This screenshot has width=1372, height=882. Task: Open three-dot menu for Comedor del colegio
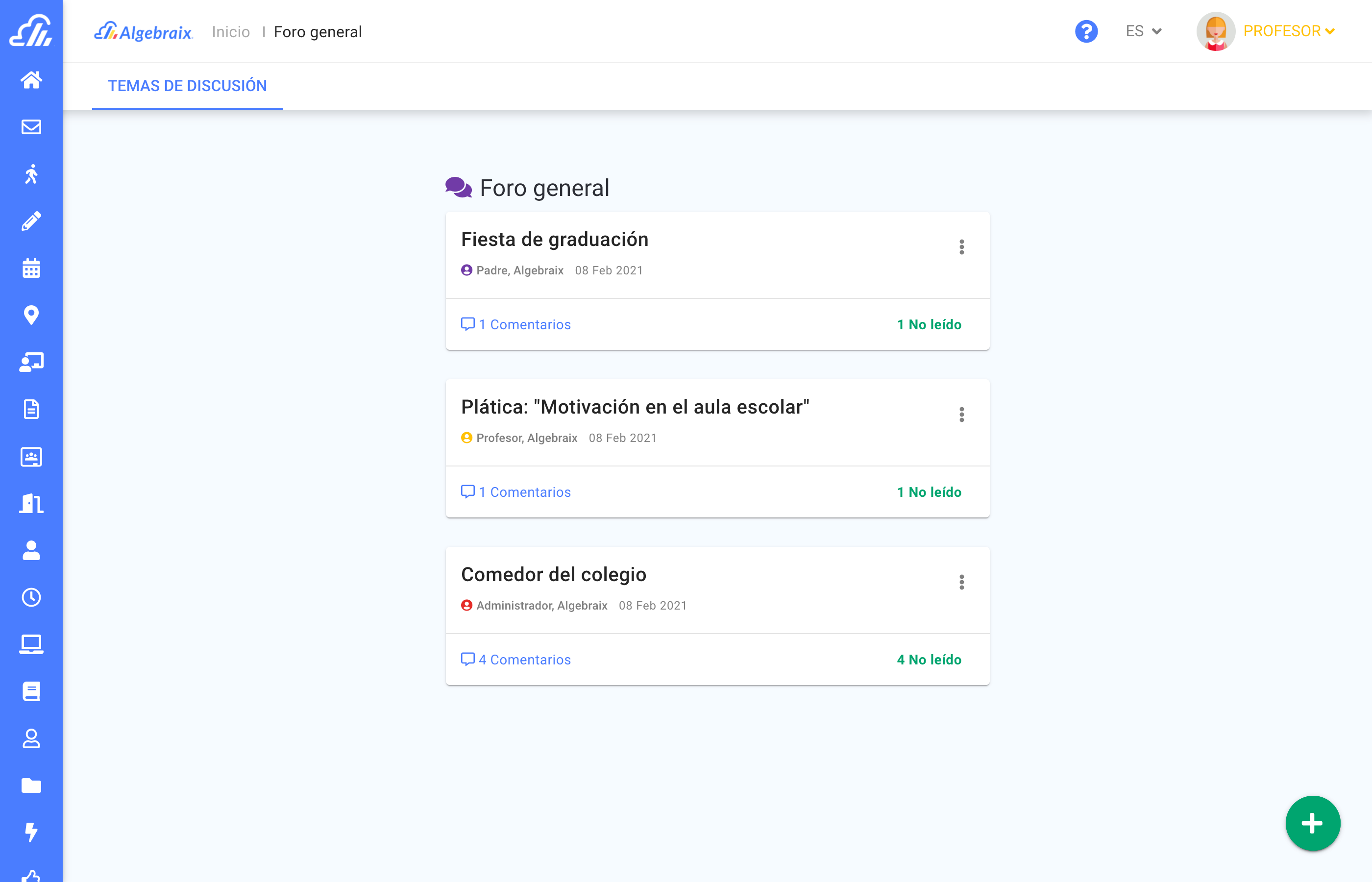point(961,582)
